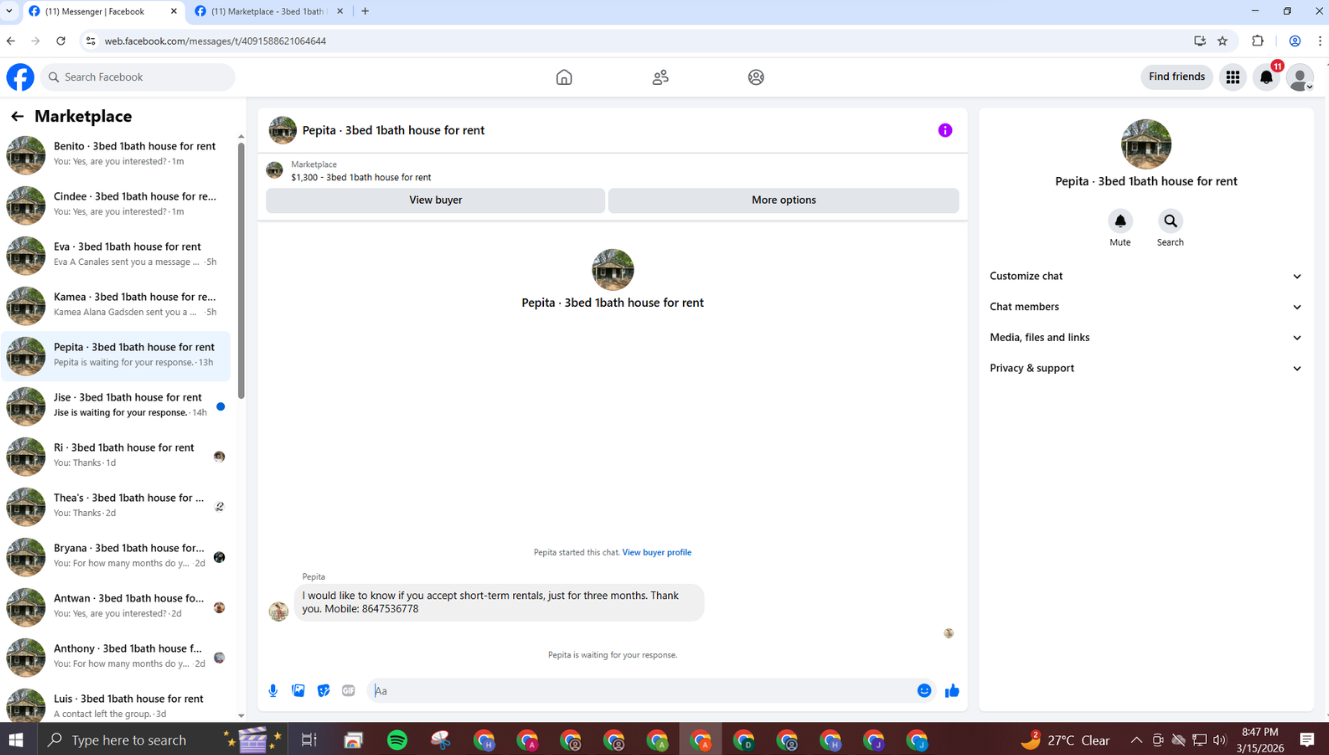
Task: Open the Groups icon in the top navigation
Action: point(756,77)
